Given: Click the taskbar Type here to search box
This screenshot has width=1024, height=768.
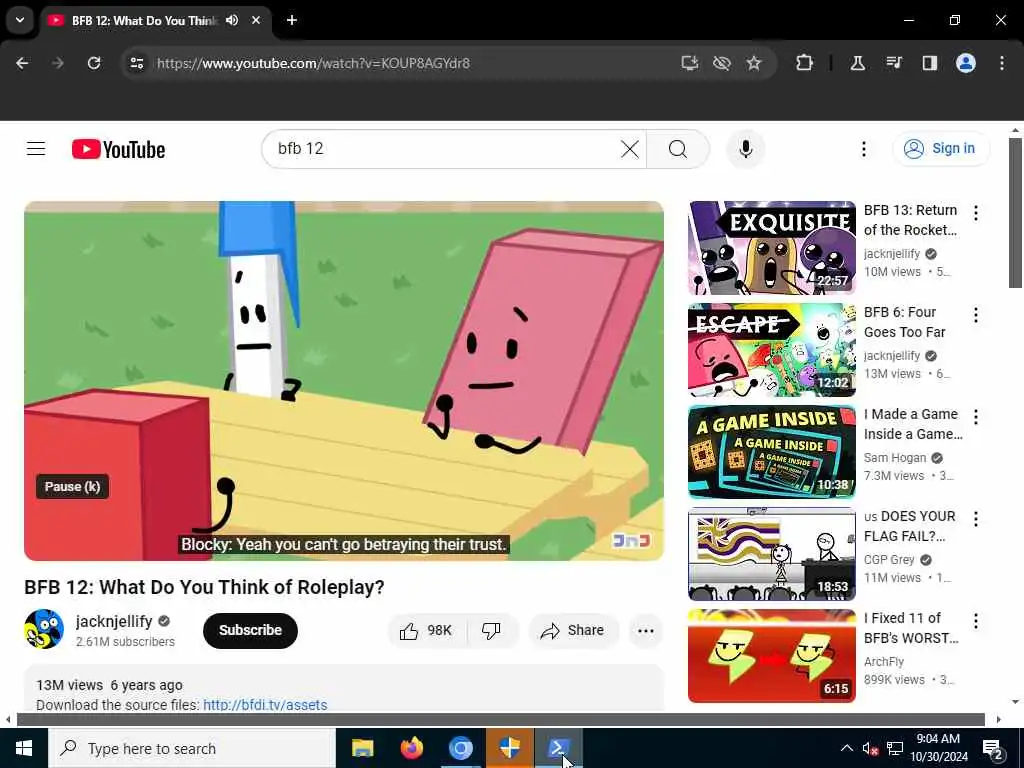Looking at the screenshot, I should point(192,748).
